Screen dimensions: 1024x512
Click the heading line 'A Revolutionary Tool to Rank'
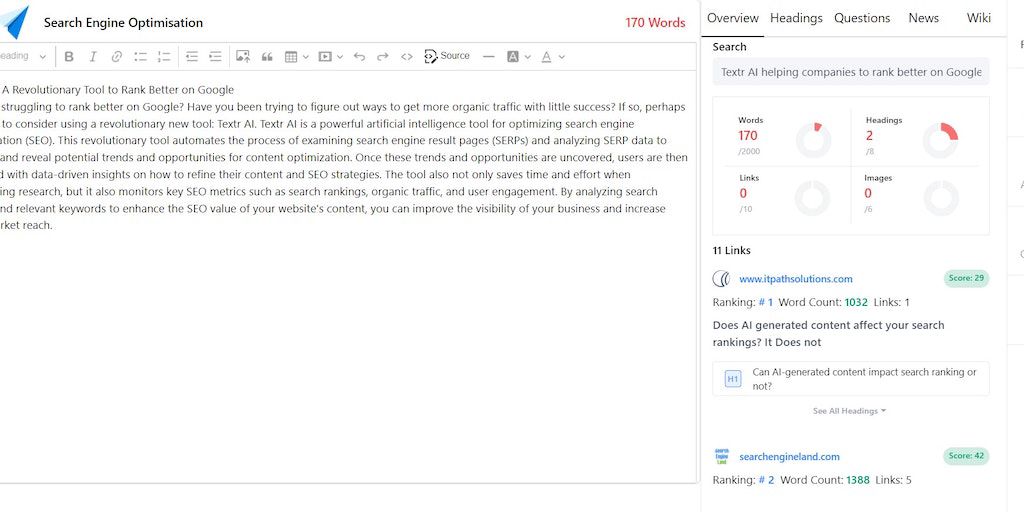pyautogui.click(x=117, y=89)
